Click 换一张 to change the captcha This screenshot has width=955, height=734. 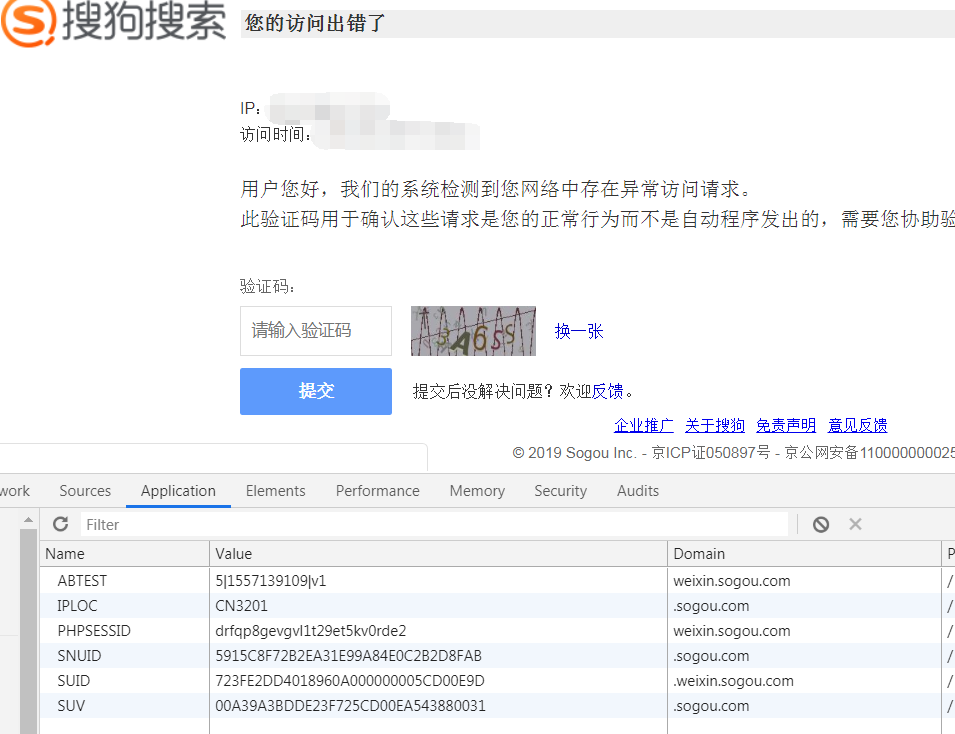click(x=579, y=331)
